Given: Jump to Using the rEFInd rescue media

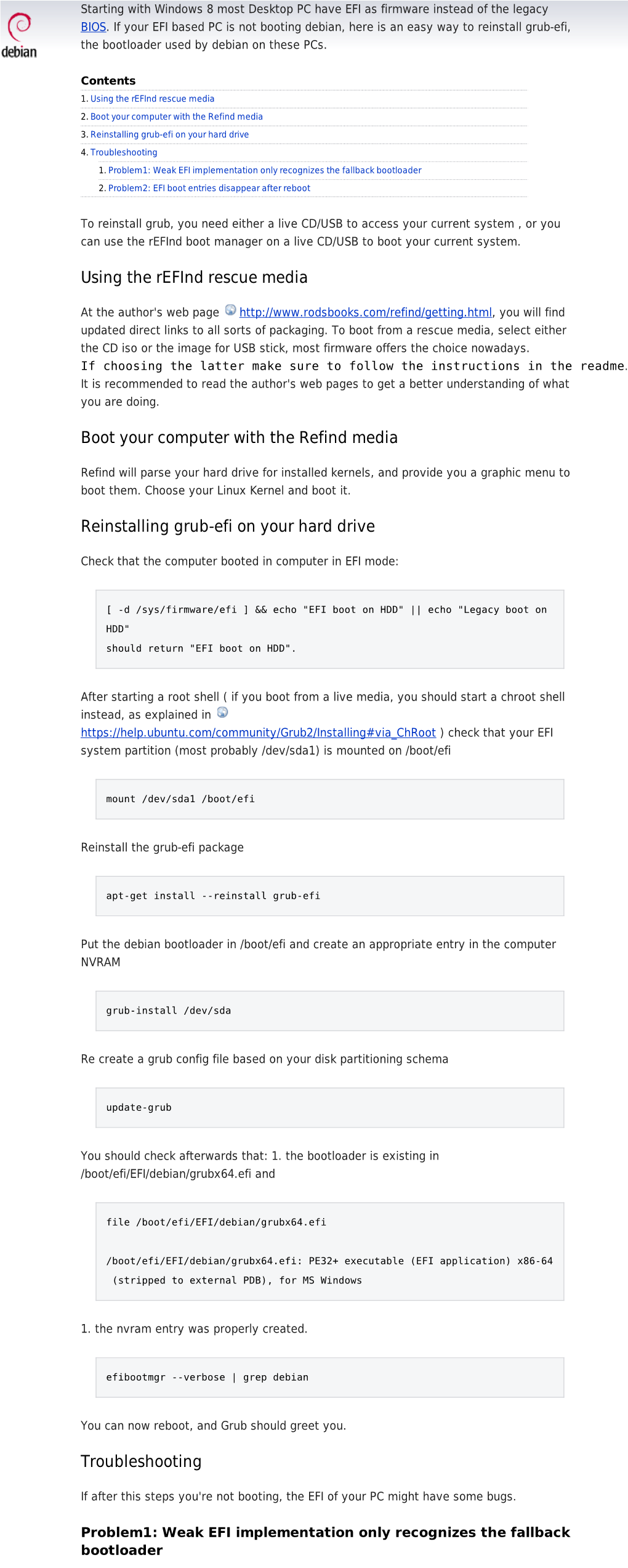Looking at the screenshot, I should click(x=152, y=99).
